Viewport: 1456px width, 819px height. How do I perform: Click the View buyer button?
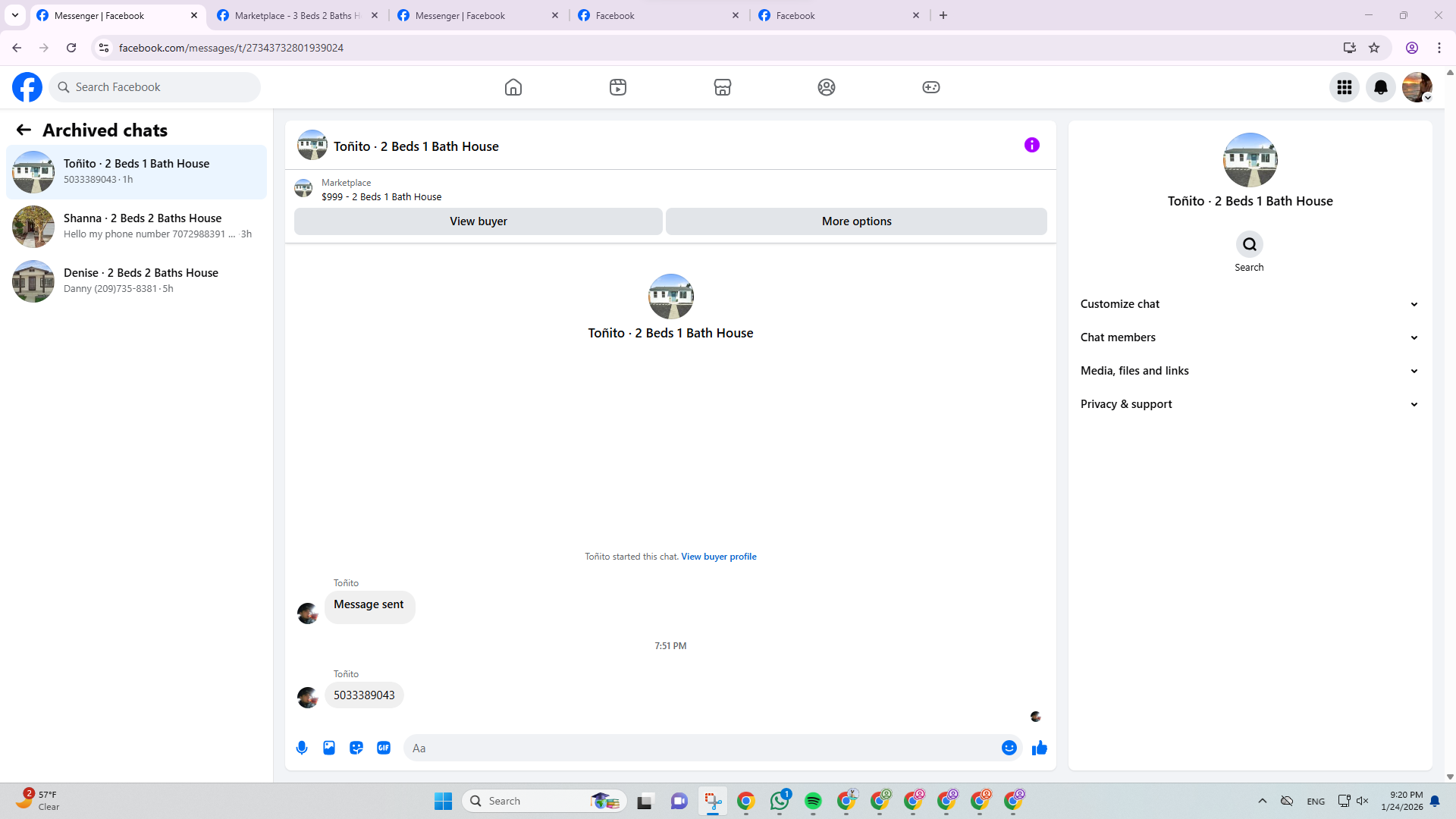pos(478,221)
